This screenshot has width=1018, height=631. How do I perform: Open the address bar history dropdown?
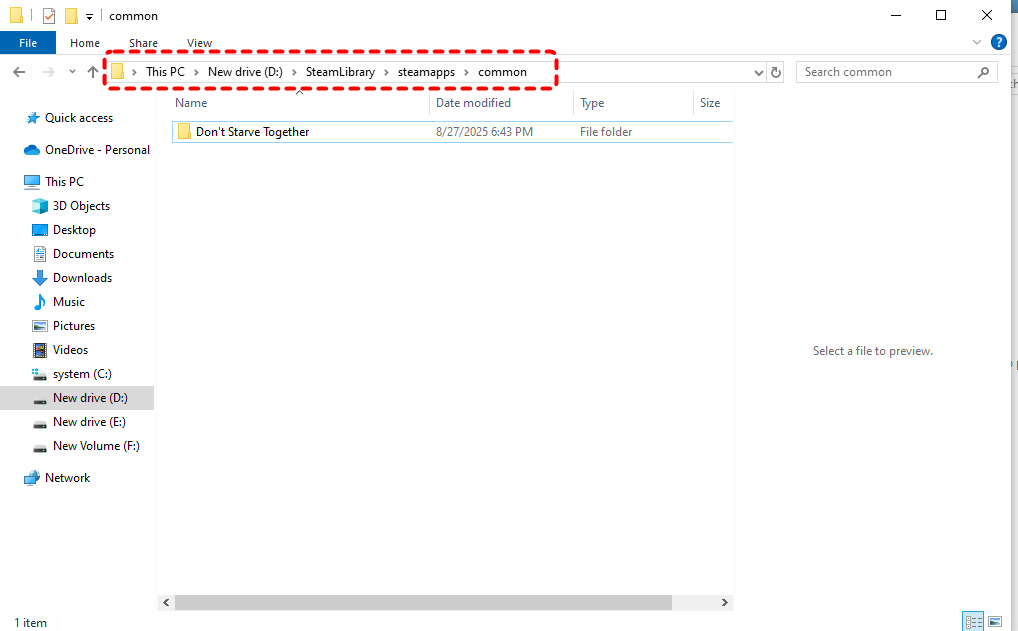click(758, 72)
